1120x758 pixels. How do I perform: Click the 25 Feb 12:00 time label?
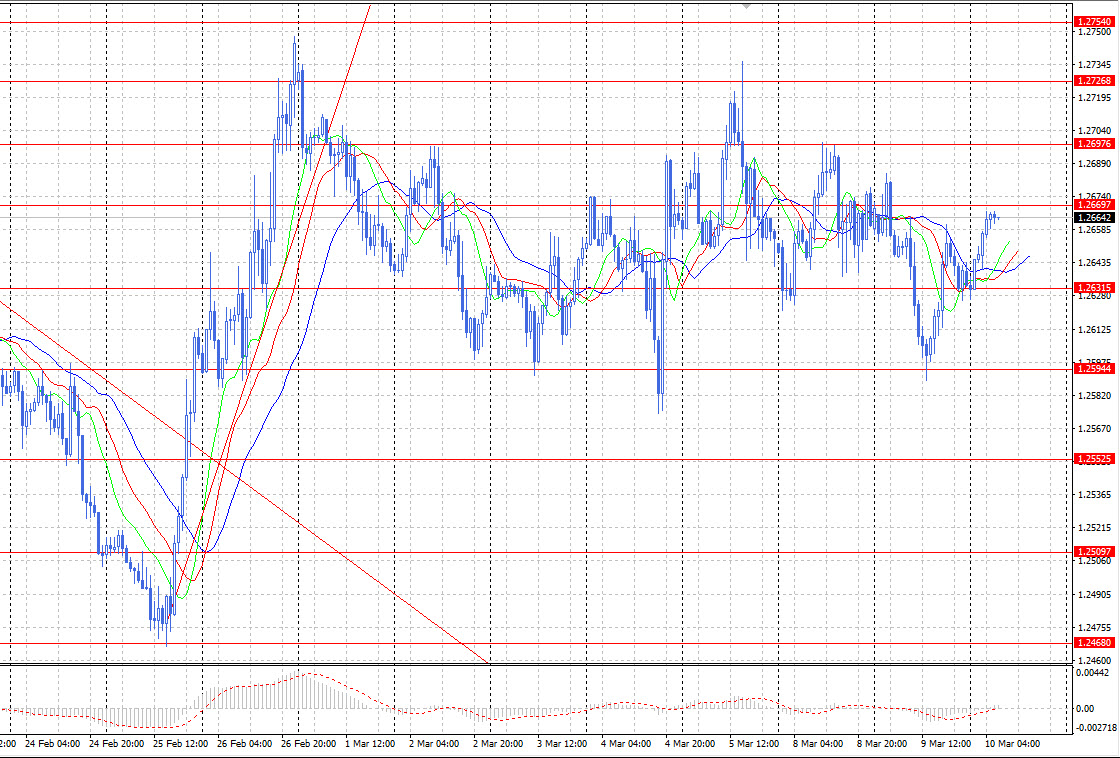coord(180,744)
